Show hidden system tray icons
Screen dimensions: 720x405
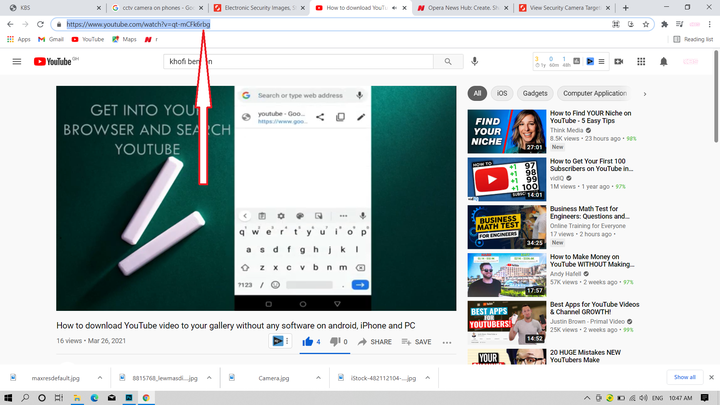587,398
